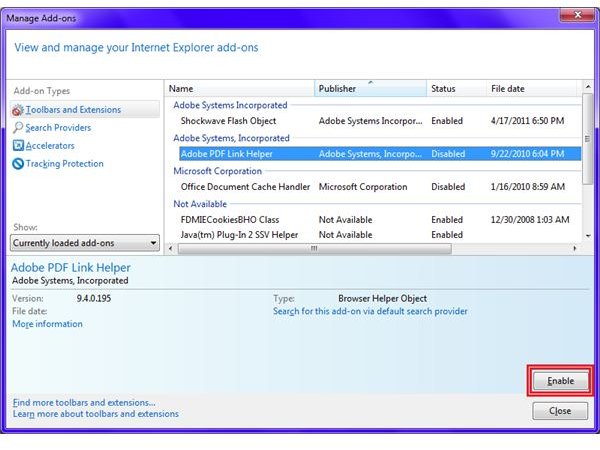Click the Not Available group header
The image size is (600, 450).
click(x=200, y=204)
